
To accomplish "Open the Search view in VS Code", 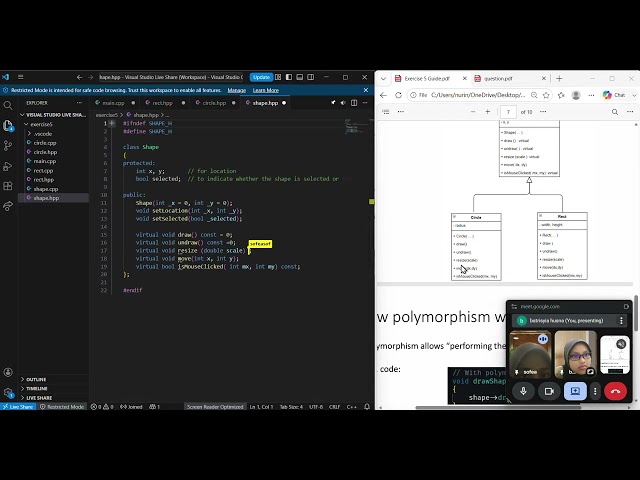I will (8, 105).
